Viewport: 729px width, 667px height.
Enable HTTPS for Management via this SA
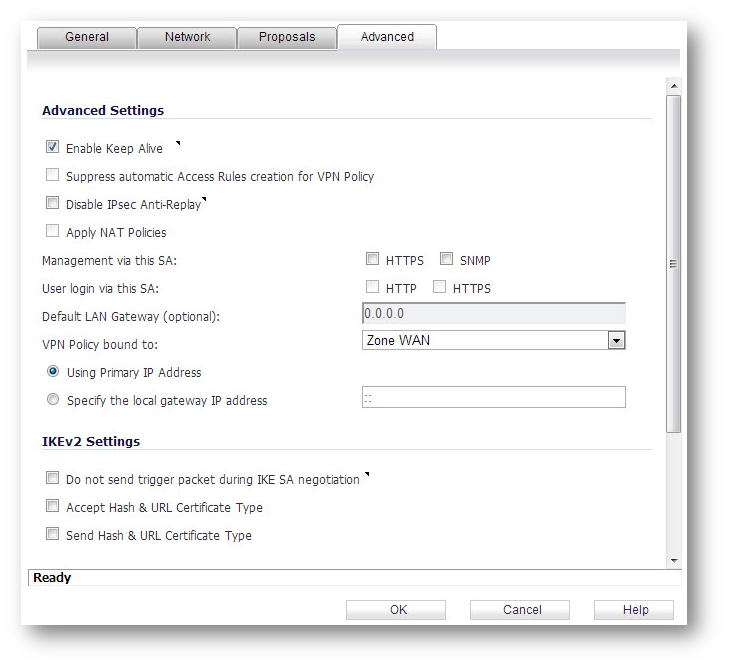click(x=372, y=258)
